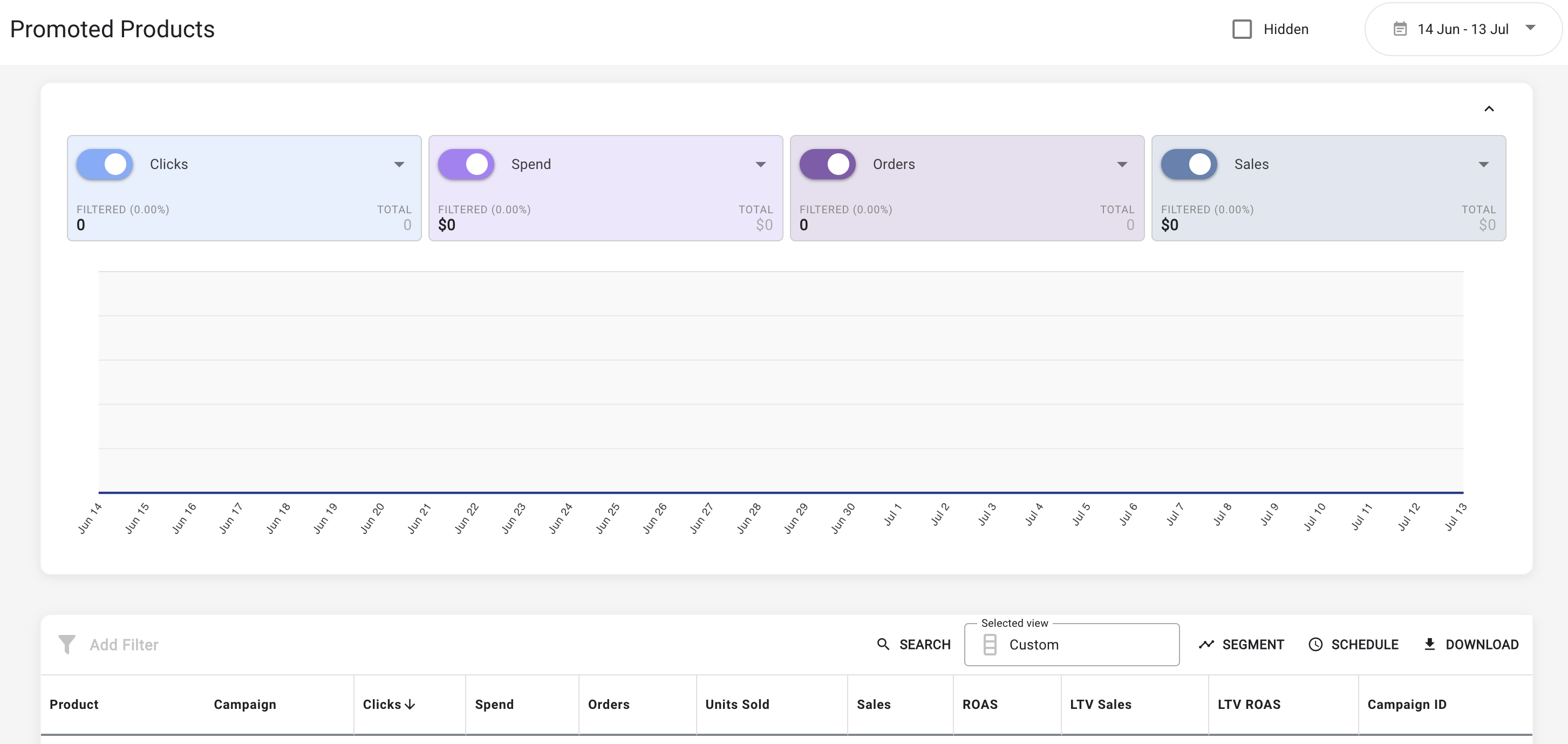Image resolution: width=1568 pixels, height=744 pixels.
Task: Click the SCHEDULE button label
Action: click(1365, 644)
